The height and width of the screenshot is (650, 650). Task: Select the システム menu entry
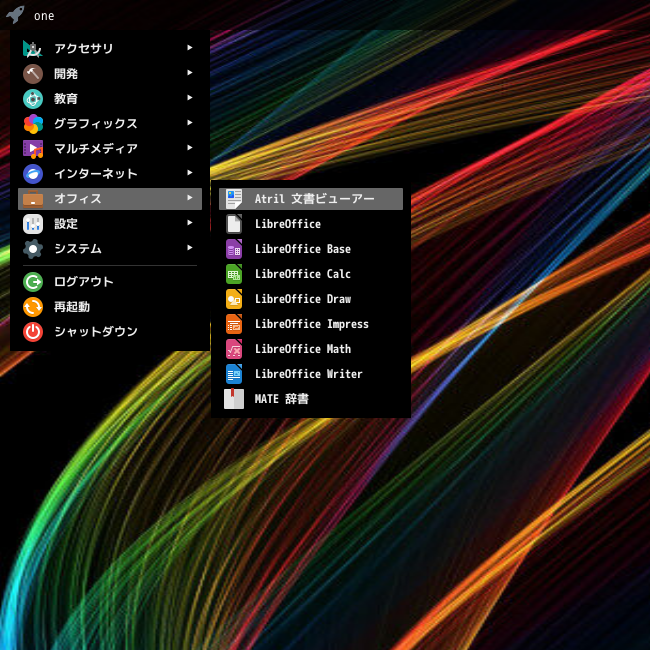point(110,249)
